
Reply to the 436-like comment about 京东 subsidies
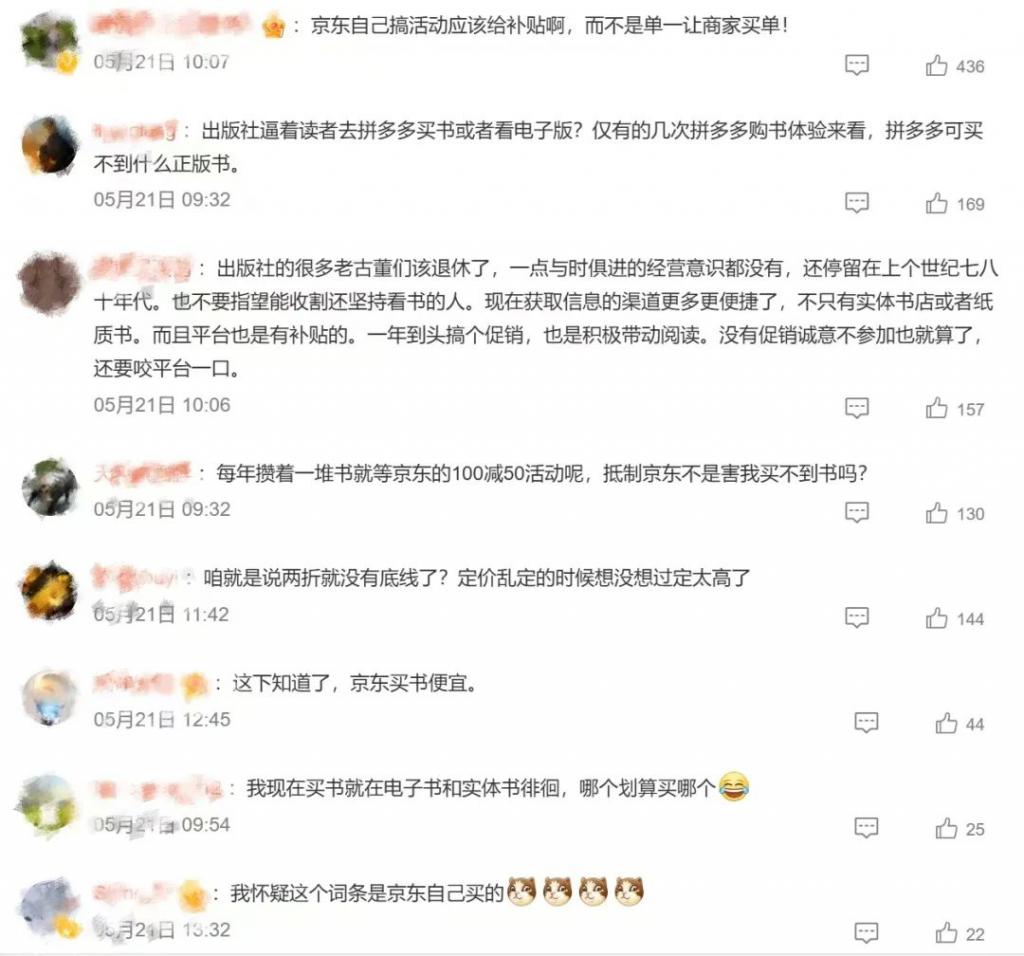point(857,65)
